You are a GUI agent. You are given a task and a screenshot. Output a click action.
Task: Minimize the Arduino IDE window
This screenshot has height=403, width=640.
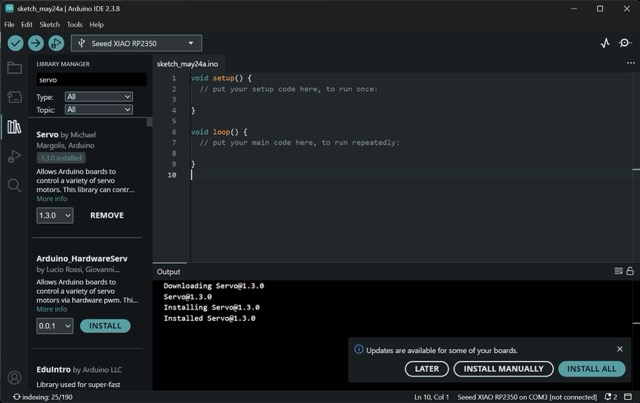click(573, 9)
